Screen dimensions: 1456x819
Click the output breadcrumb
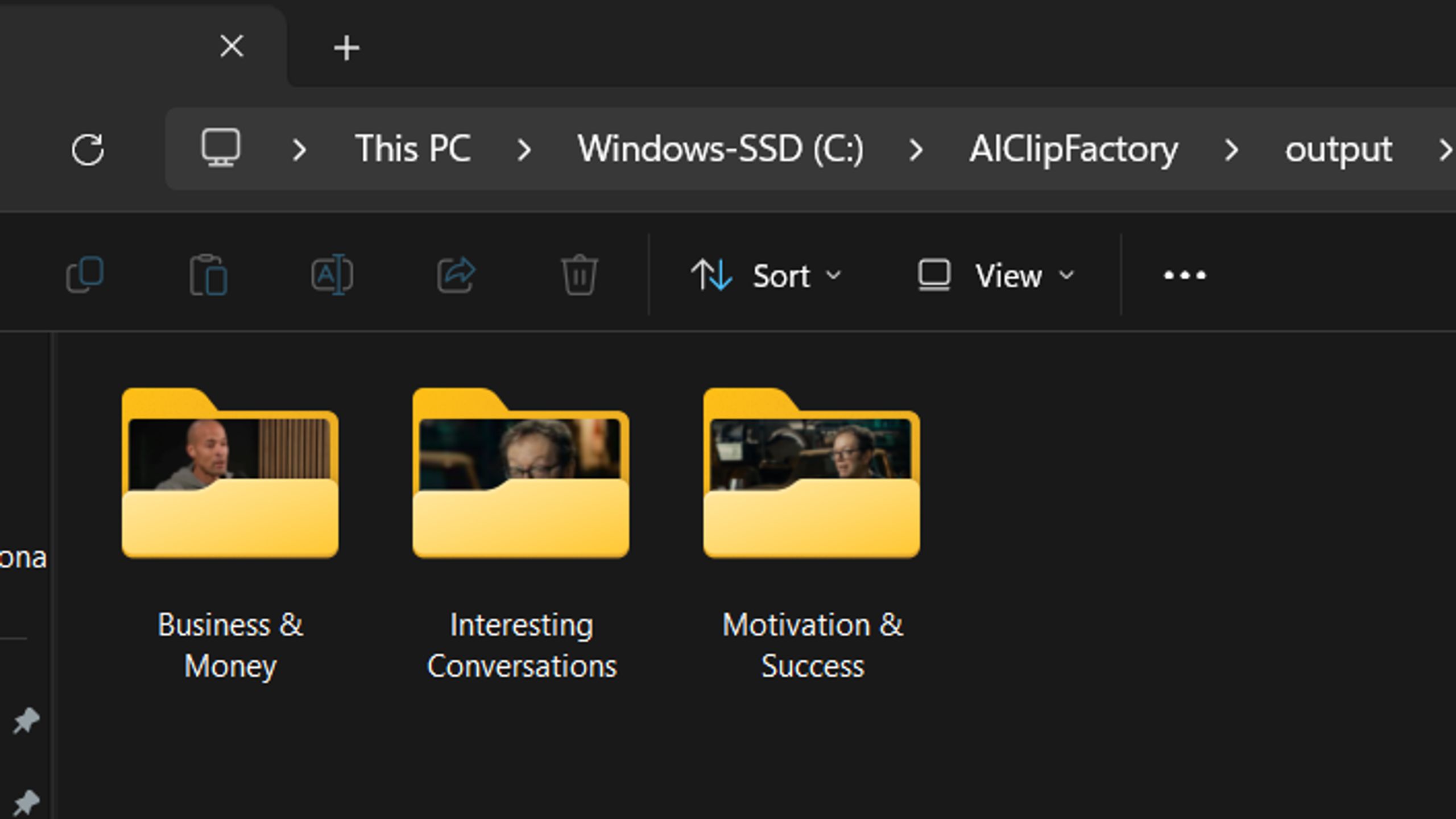pyautogui.click(x=1338, y=150)
